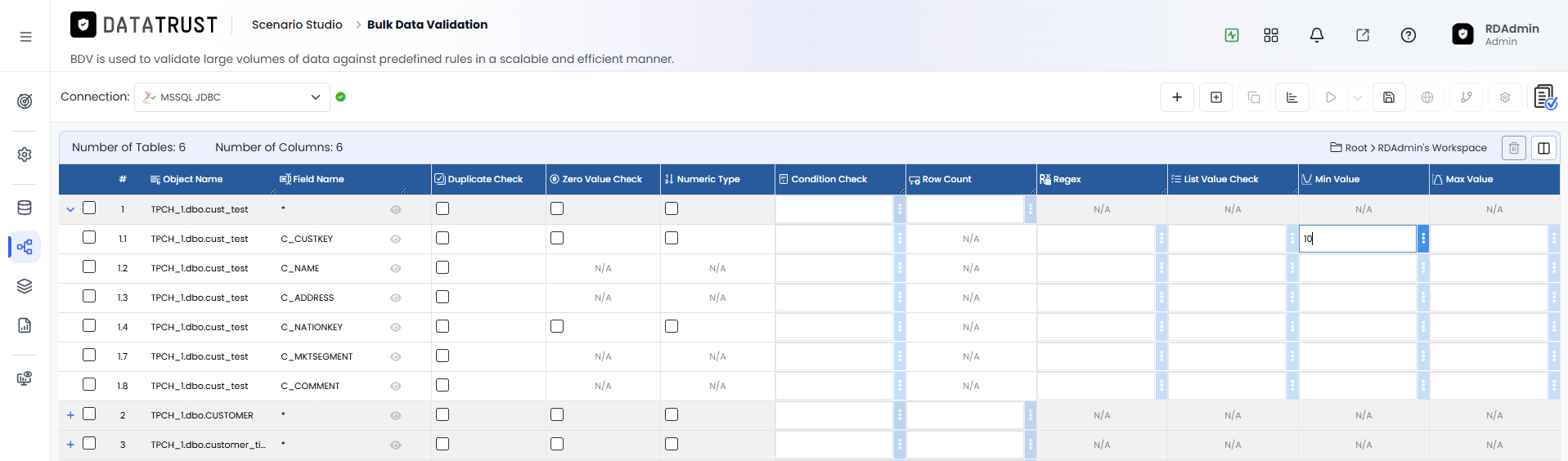This screenshot has width=1568, height=461.
Task: Collapse the TPCH_1.dbo.cust_test table row
Action: (70, 209)
